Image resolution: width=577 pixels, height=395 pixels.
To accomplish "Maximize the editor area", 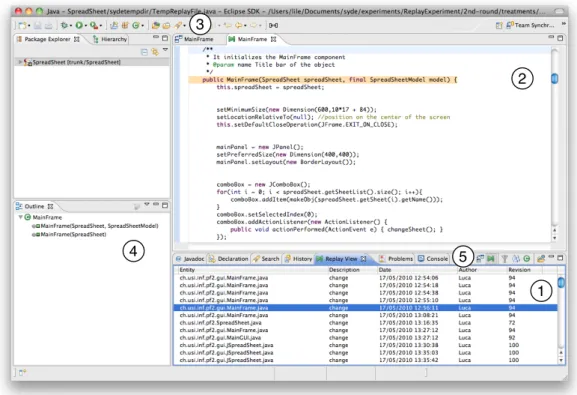I will (x=560, y=38).
